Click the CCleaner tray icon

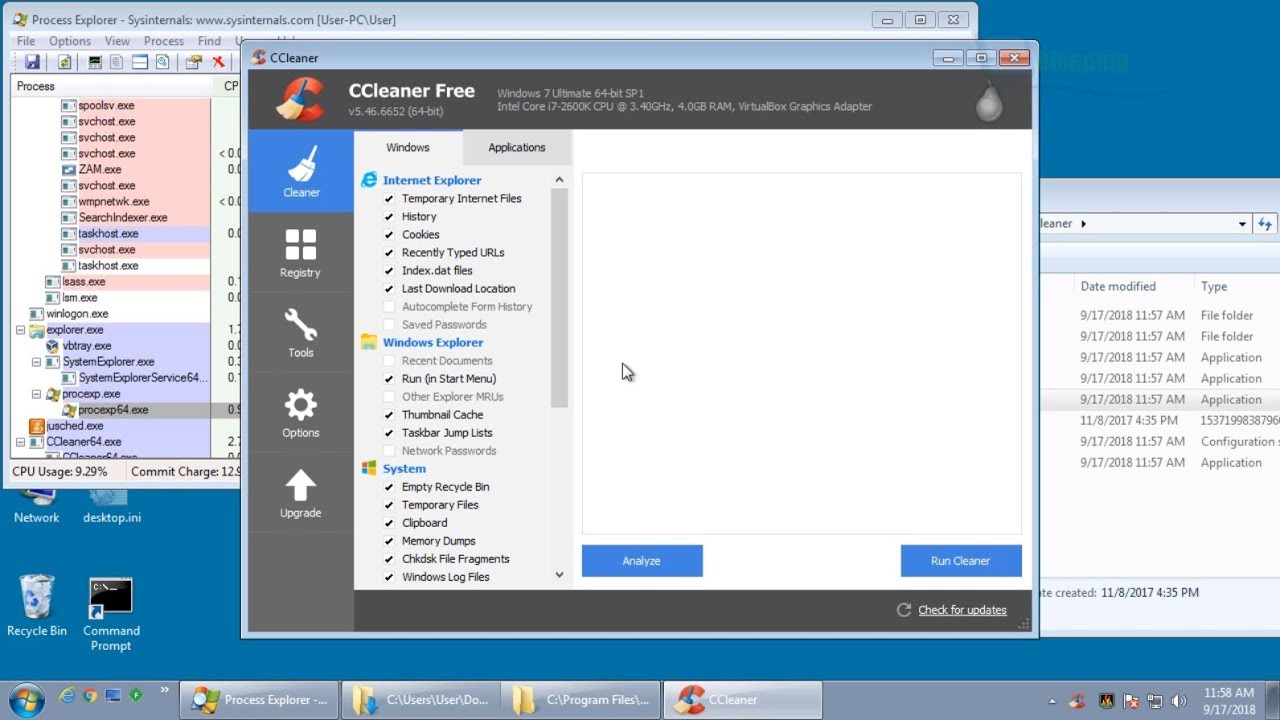point(1078,700)
